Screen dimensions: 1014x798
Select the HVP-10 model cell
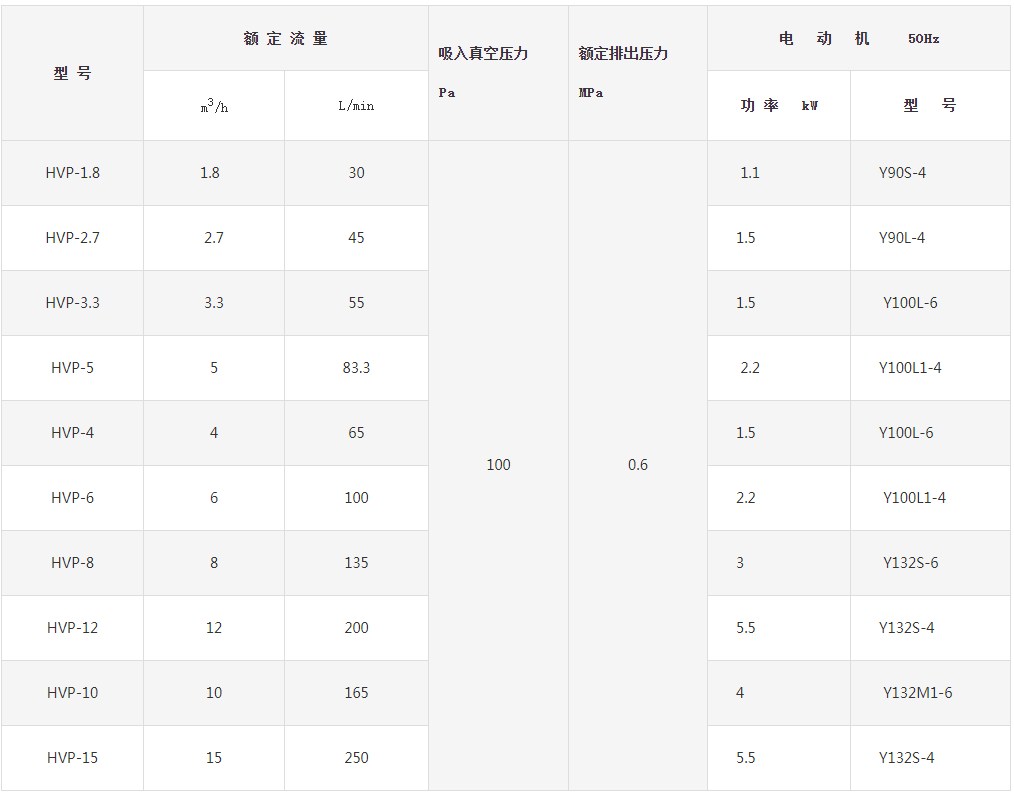(72, 693)
